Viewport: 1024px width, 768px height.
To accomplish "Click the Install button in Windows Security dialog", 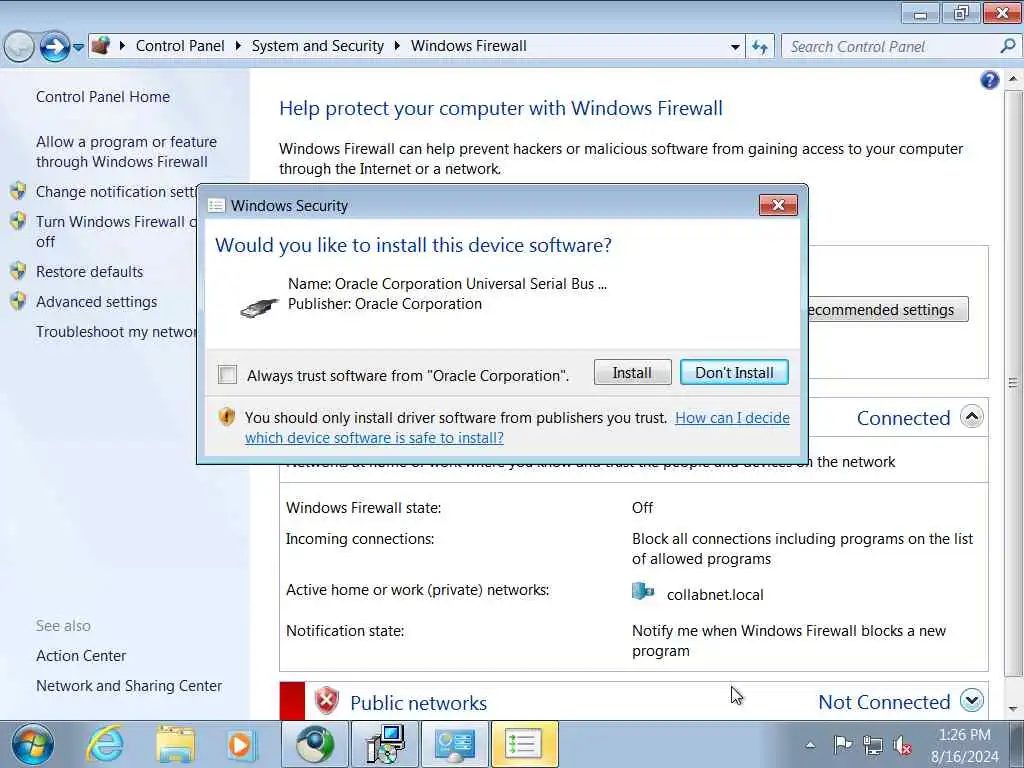I will pos(632,372).
